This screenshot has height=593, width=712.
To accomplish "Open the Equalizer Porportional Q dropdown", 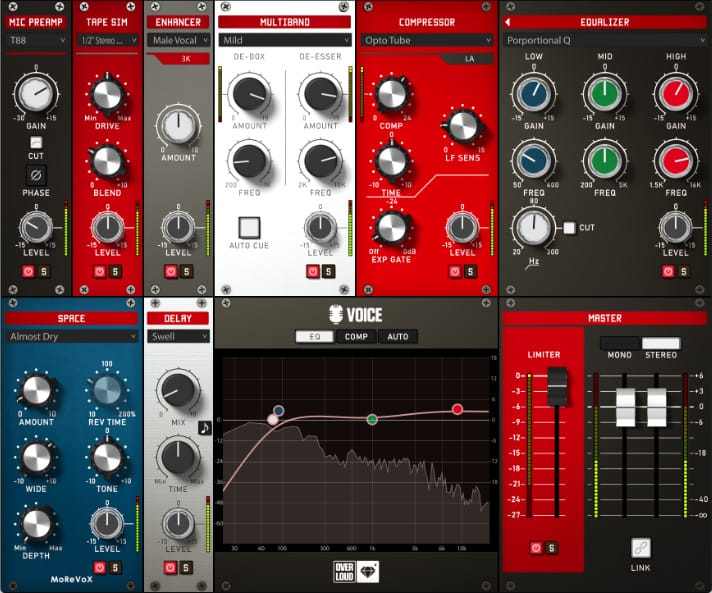I will (x=604, y=40).
